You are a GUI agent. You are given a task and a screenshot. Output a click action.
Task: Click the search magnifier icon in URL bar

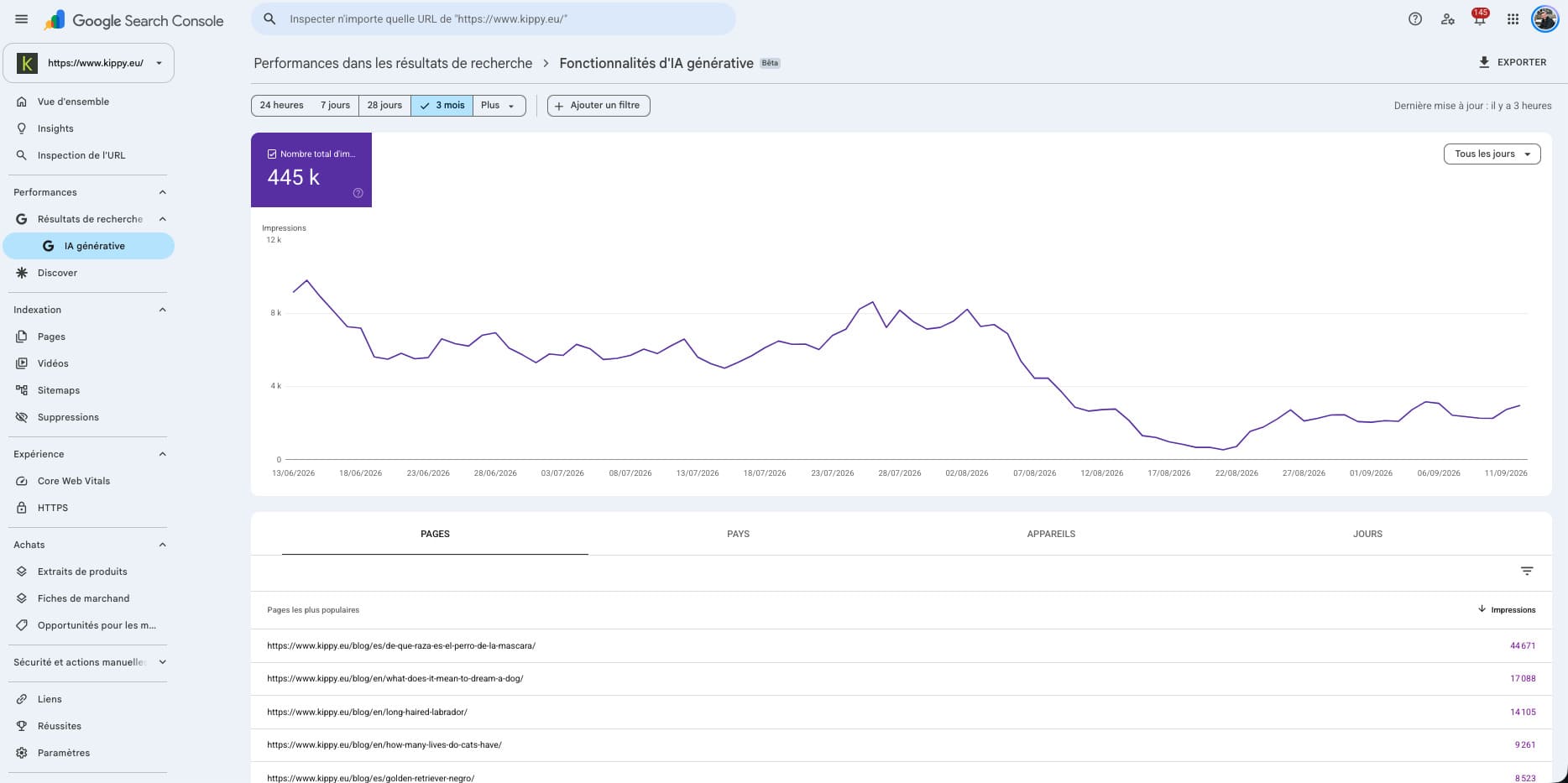tap(269, 18)
